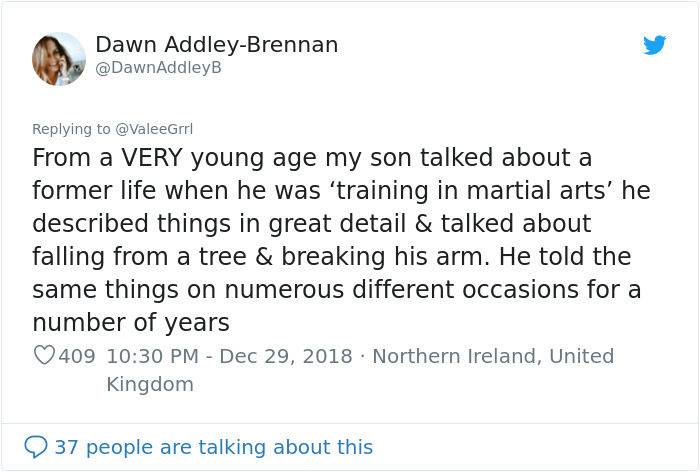
Task: Click the speech bubble conversation icon
Action: (35, 446)
